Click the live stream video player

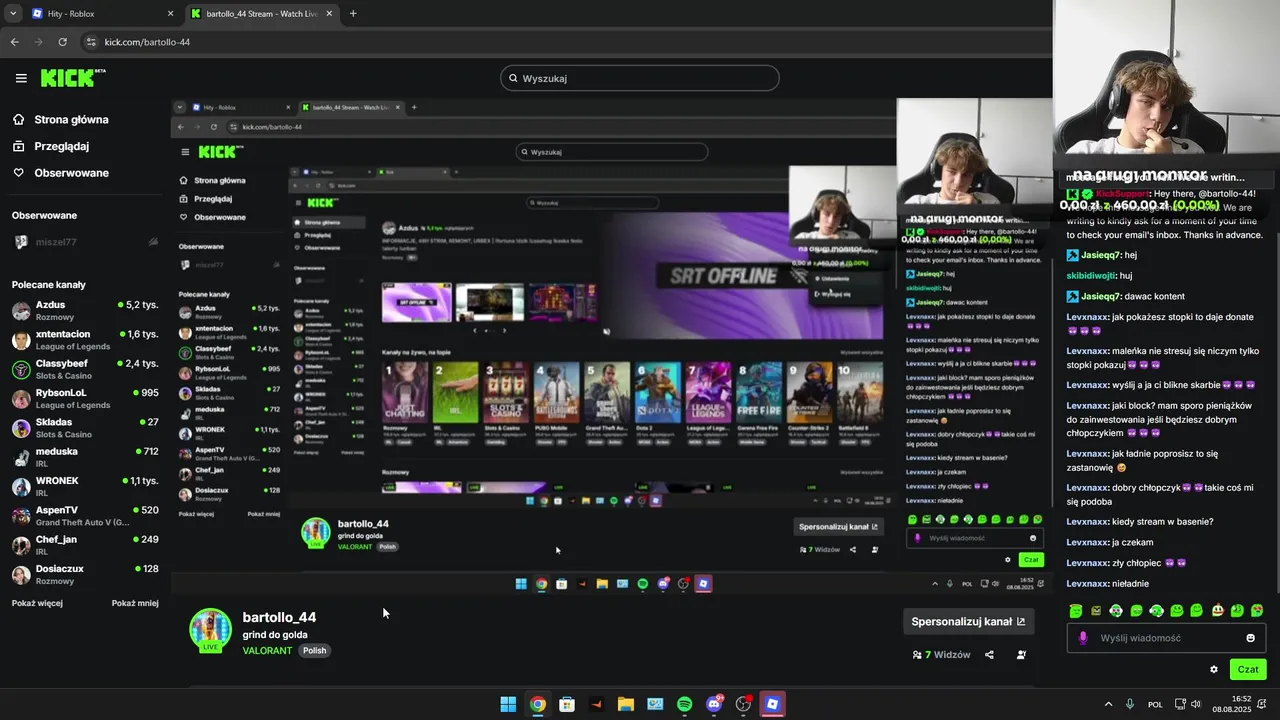pyautogui.click(x=612, y=344)
